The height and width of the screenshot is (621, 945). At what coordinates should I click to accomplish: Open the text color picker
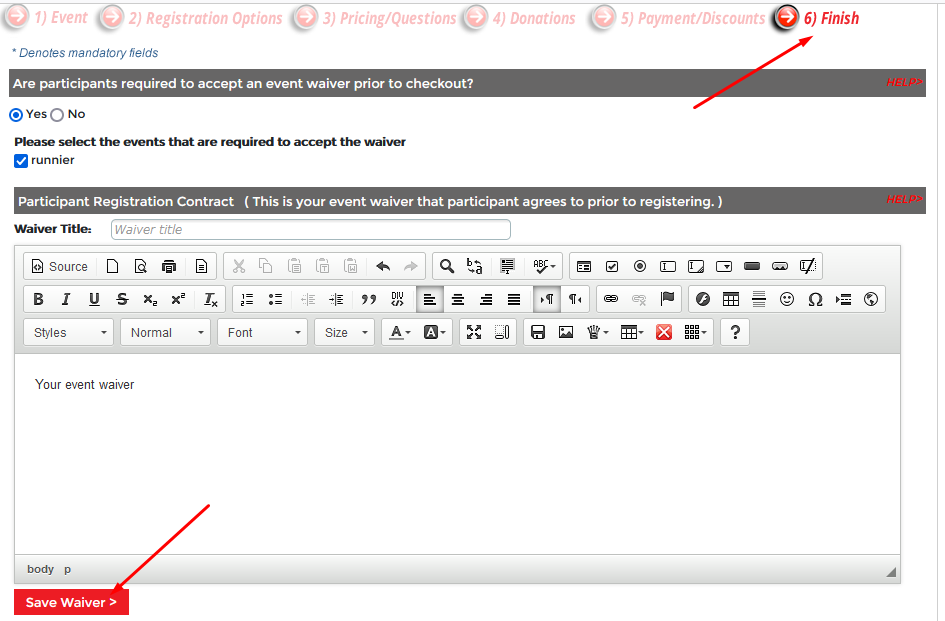[400, 332]
